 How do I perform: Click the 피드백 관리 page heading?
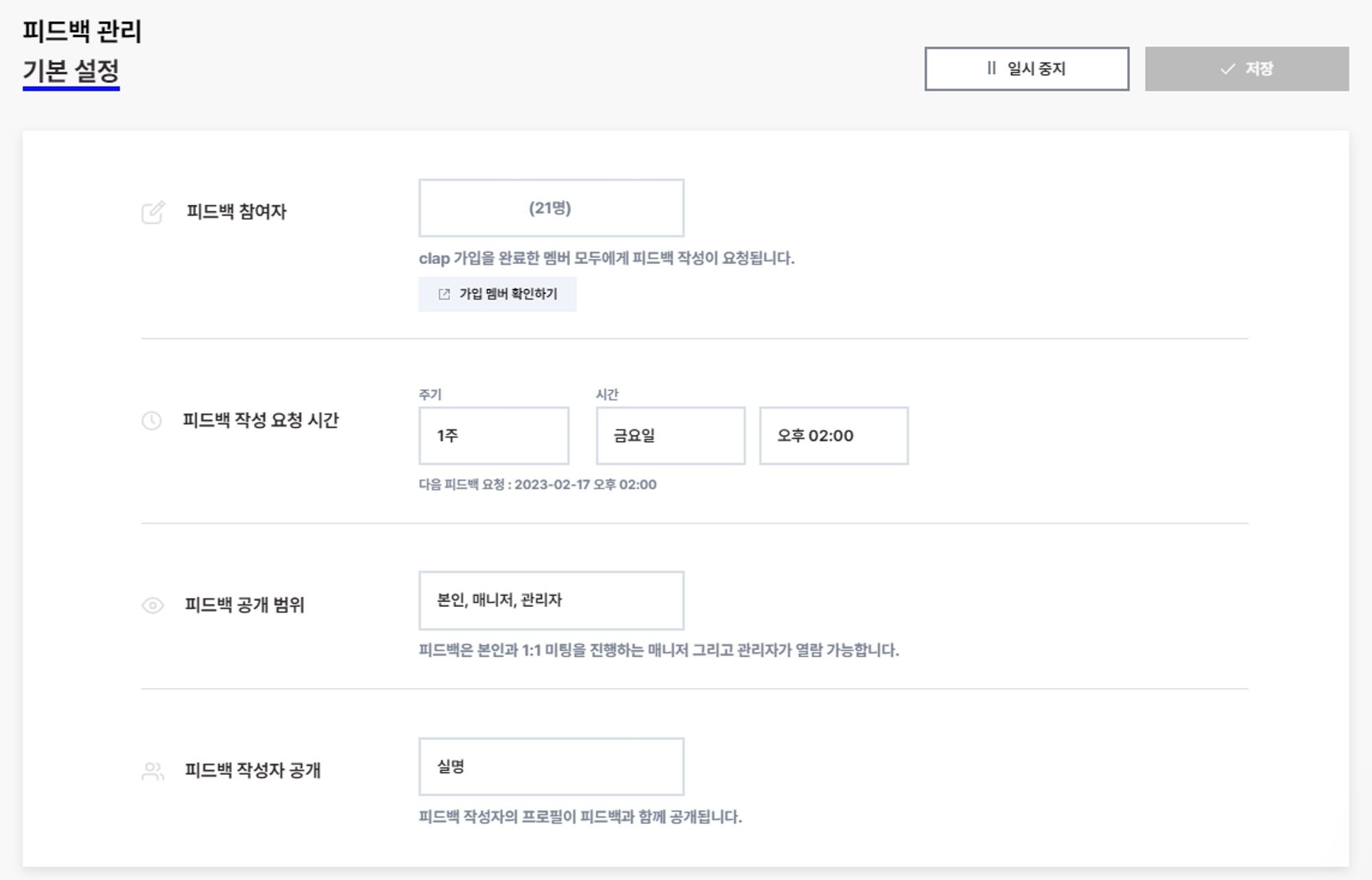coord(82,31)
